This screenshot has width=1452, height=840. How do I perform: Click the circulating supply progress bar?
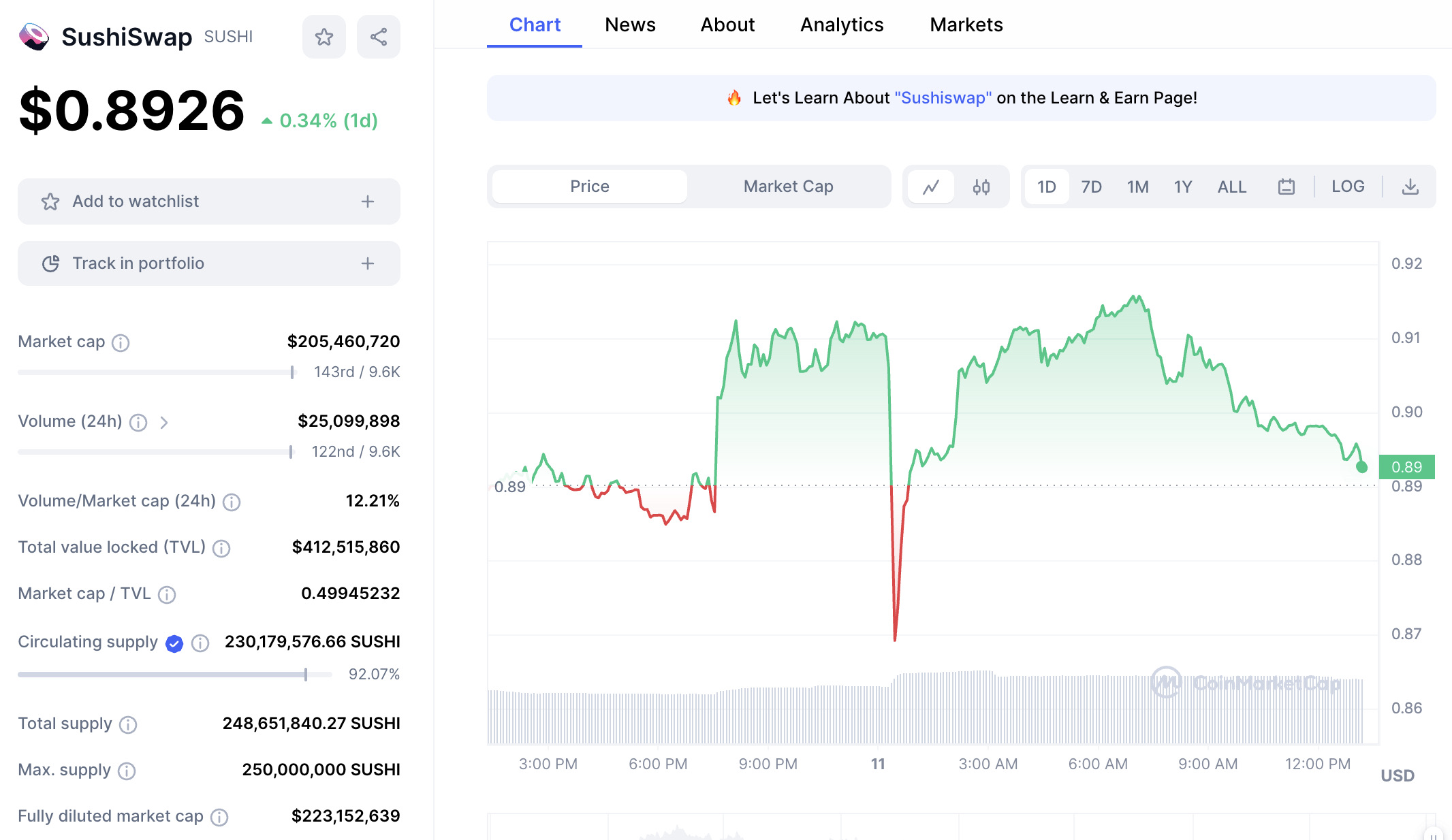pyautogui.click(x=162, y=674)
